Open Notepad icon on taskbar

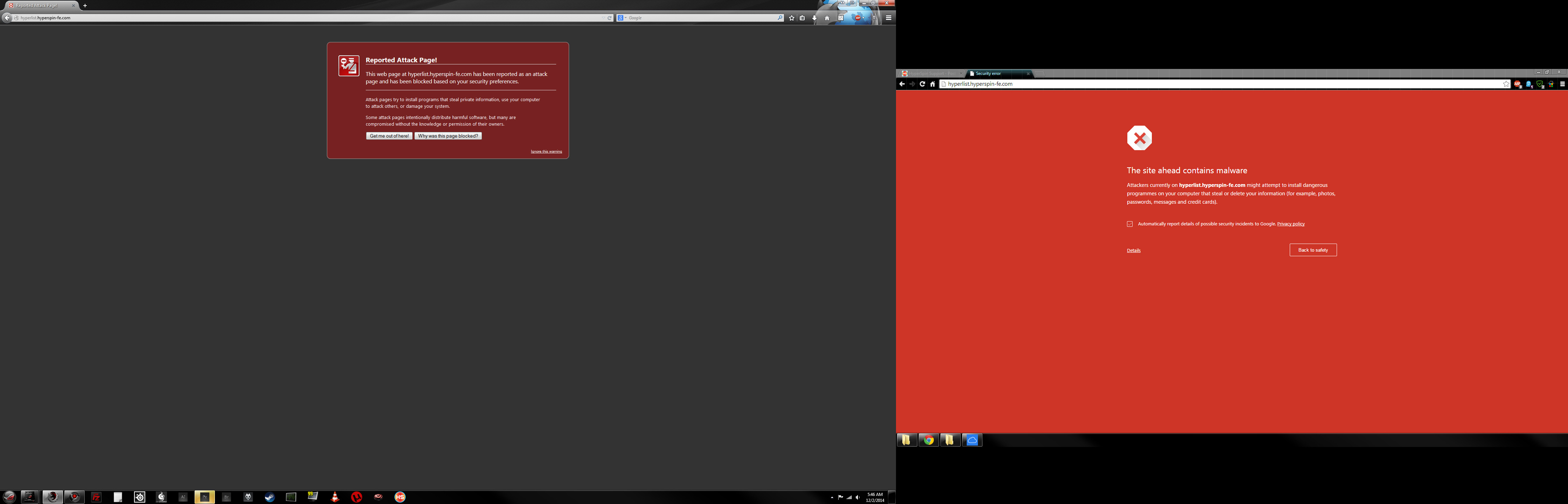(x=118, y=497)
